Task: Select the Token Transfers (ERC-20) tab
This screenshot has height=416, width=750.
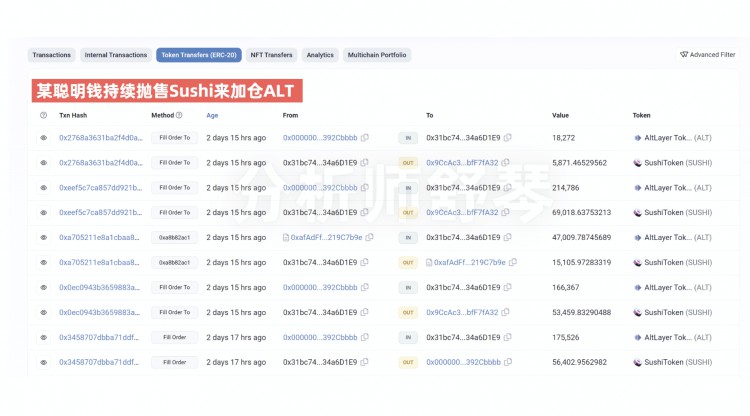Action: tap(199, 55)
